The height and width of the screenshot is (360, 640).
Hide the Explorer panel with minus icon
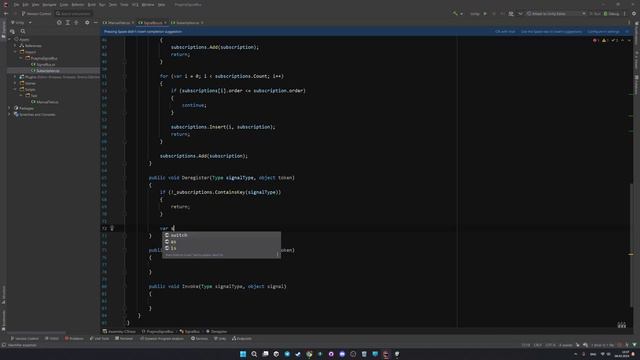point(96,23)
